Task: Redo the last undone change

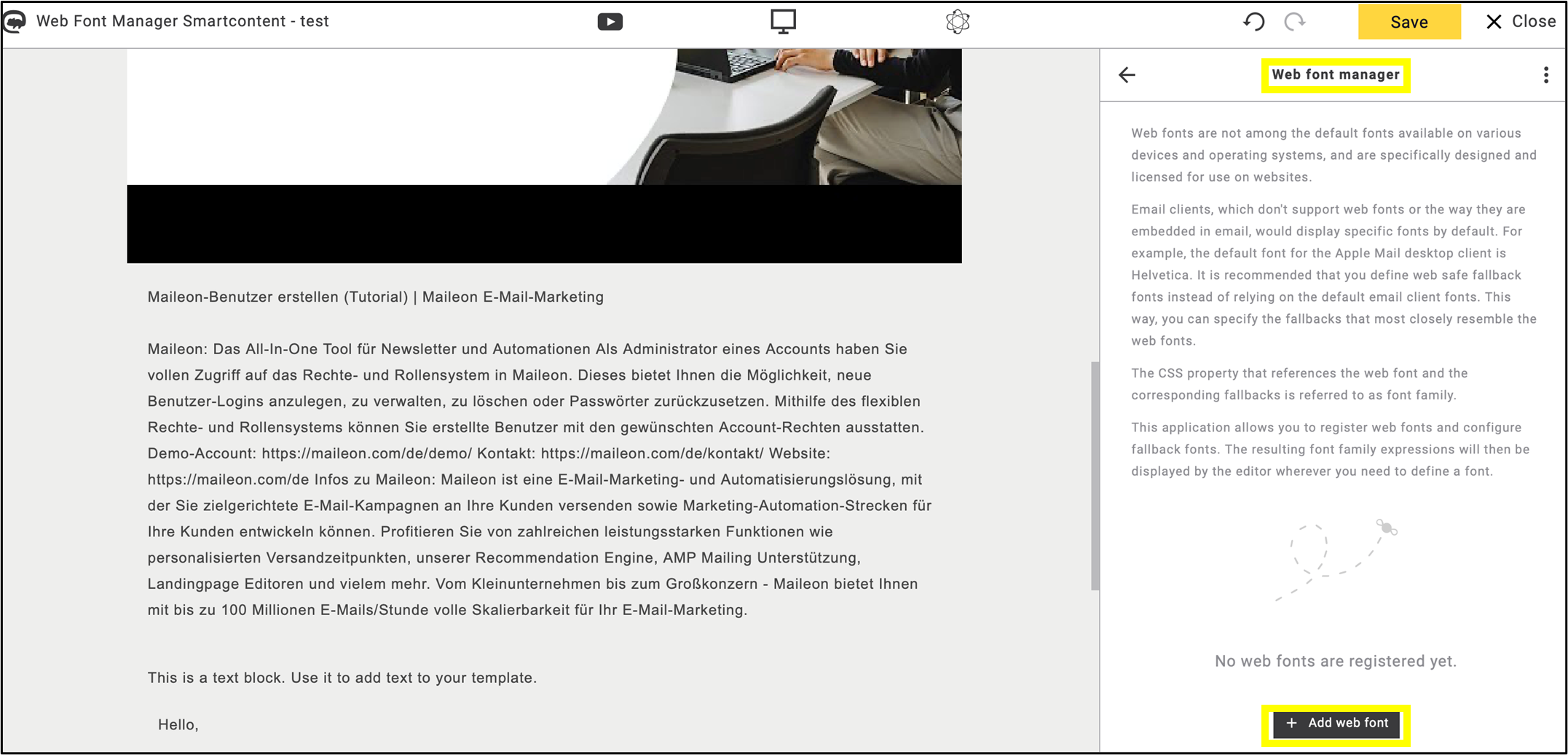Action: tap(1295, 22)
